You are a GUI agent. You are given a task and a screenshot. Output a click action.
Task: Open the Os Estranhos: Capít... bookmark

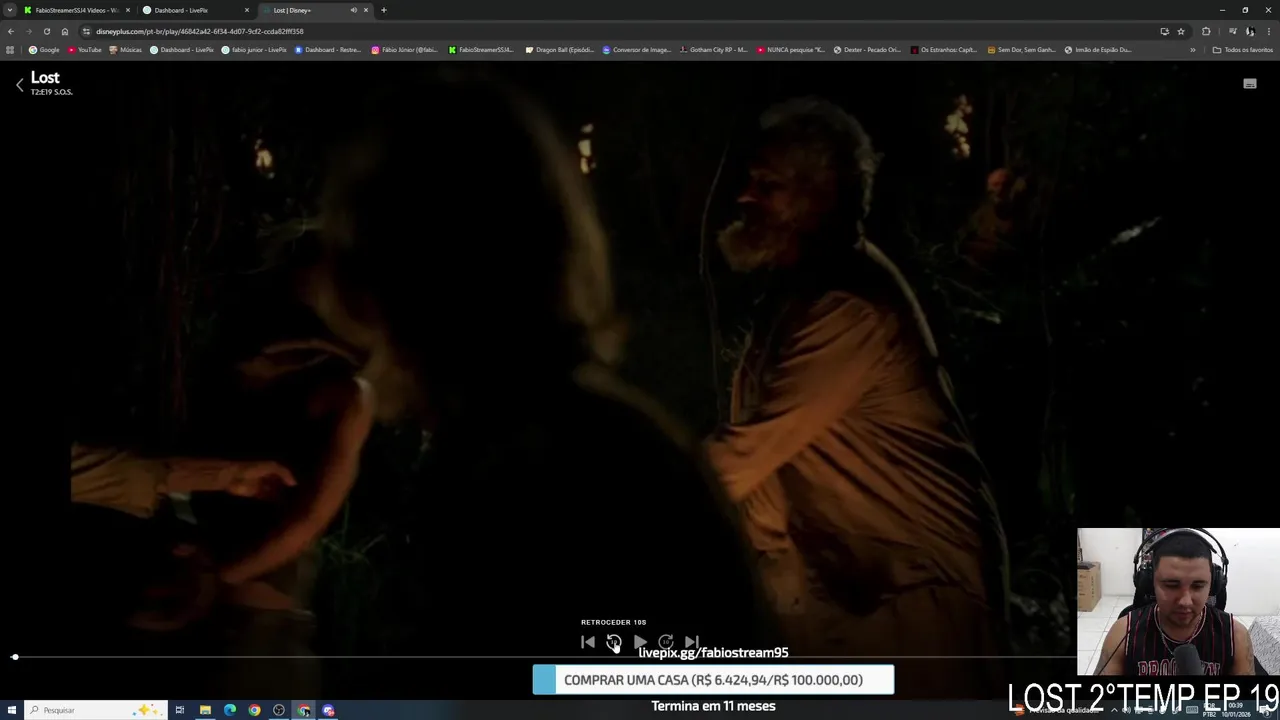tap(944, 50)
